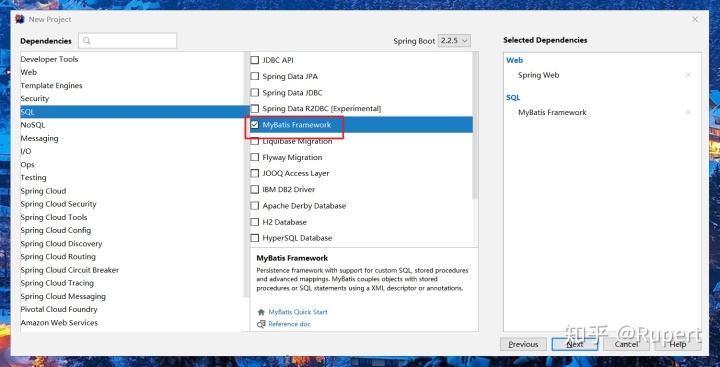
Task: Select Amazon Web Services category
Action: point(59,323)
